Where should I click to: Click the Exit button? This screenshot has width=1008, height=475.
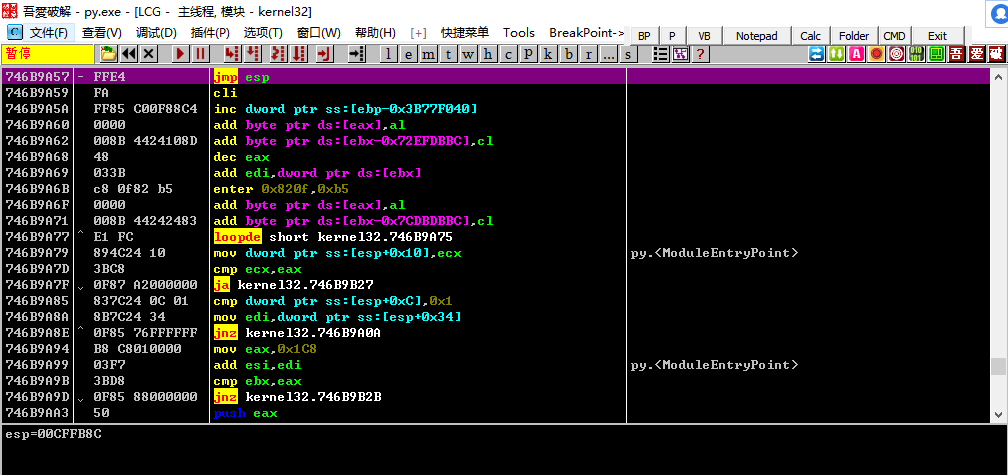[937, 36]
